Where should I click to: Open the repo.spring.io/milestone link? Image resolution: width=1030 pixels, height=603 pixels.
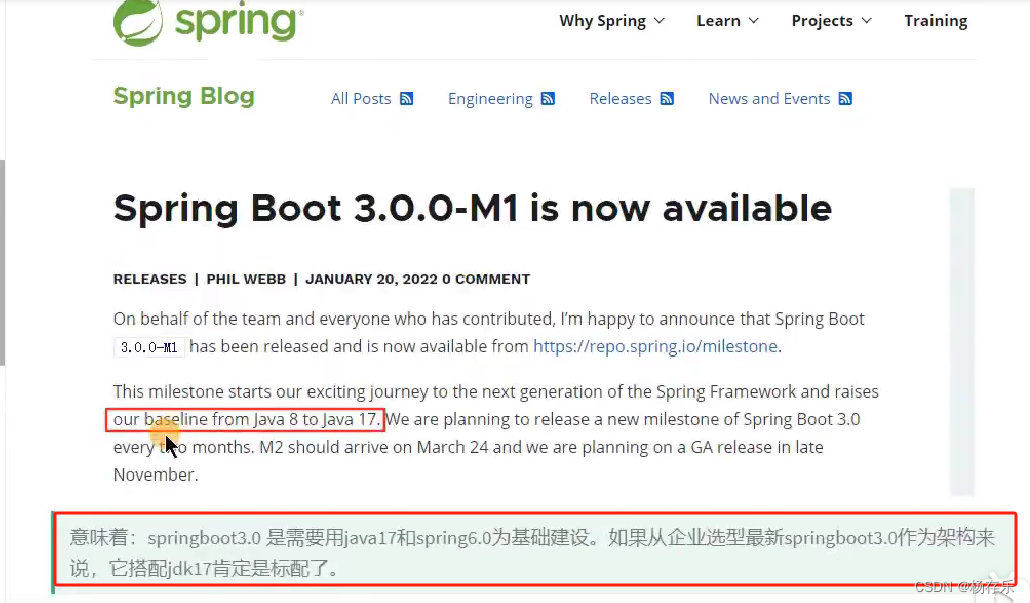point(655,346)
